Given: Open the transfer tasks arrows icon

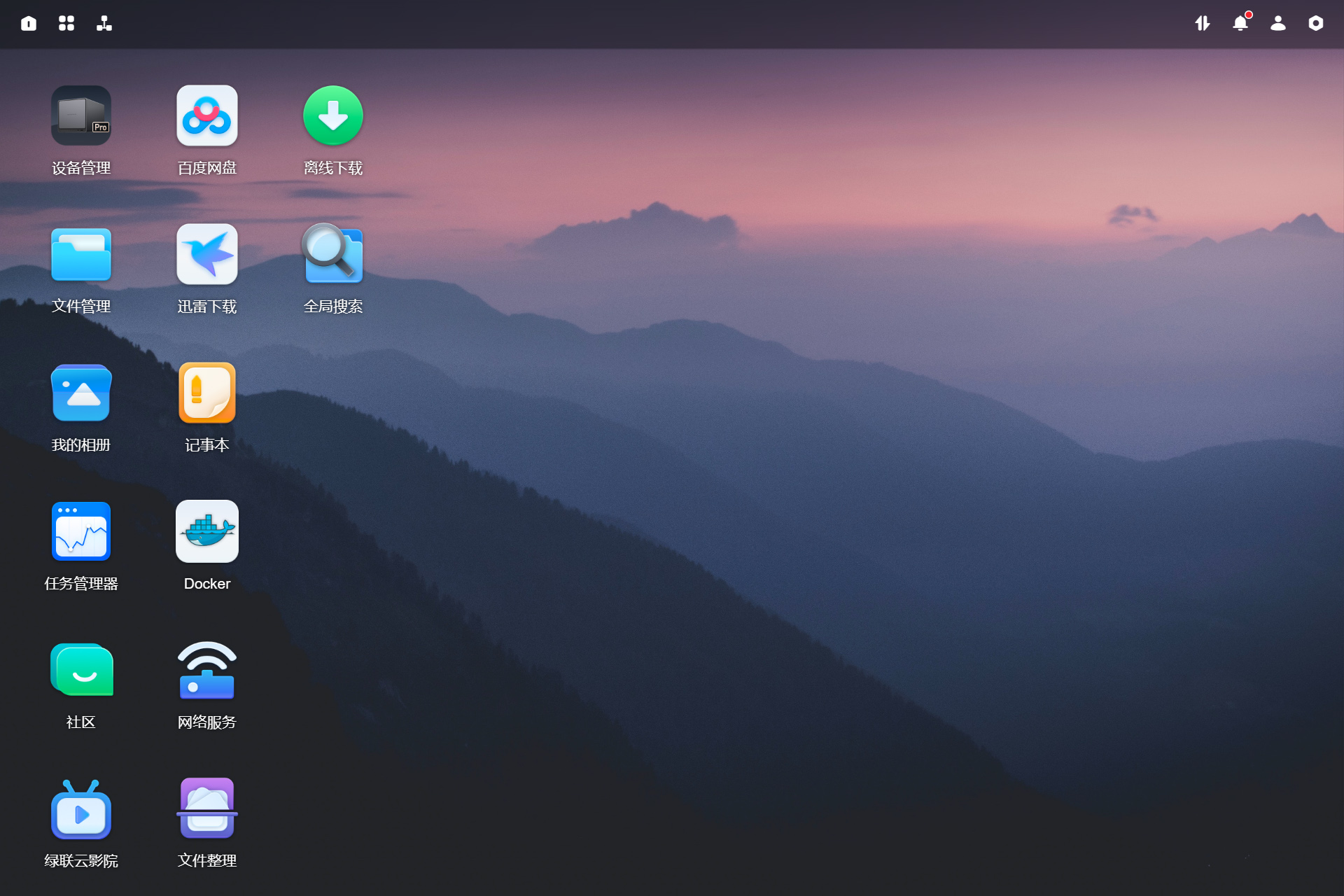Looking at the screenshot, I should (x=1203, y=24).
